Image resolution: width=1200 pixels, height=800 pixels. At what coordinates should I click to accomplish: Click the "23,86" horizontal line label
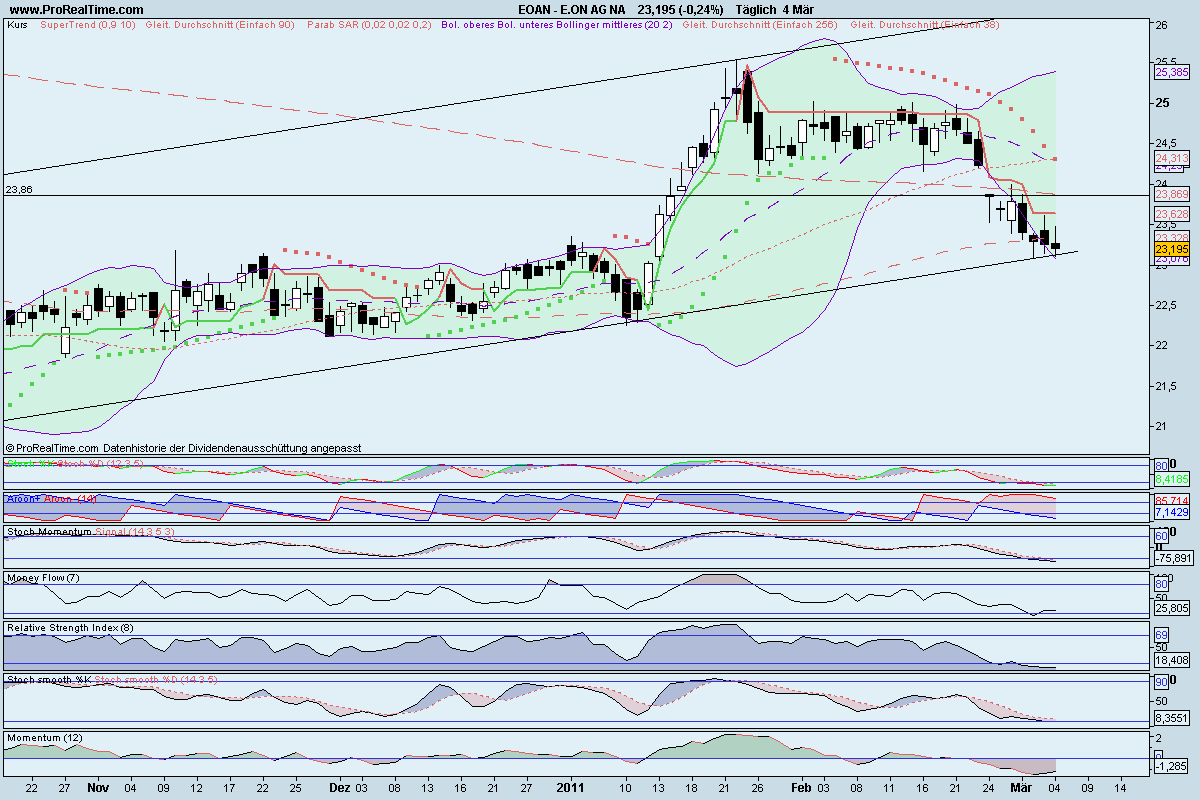click(17, 188)
